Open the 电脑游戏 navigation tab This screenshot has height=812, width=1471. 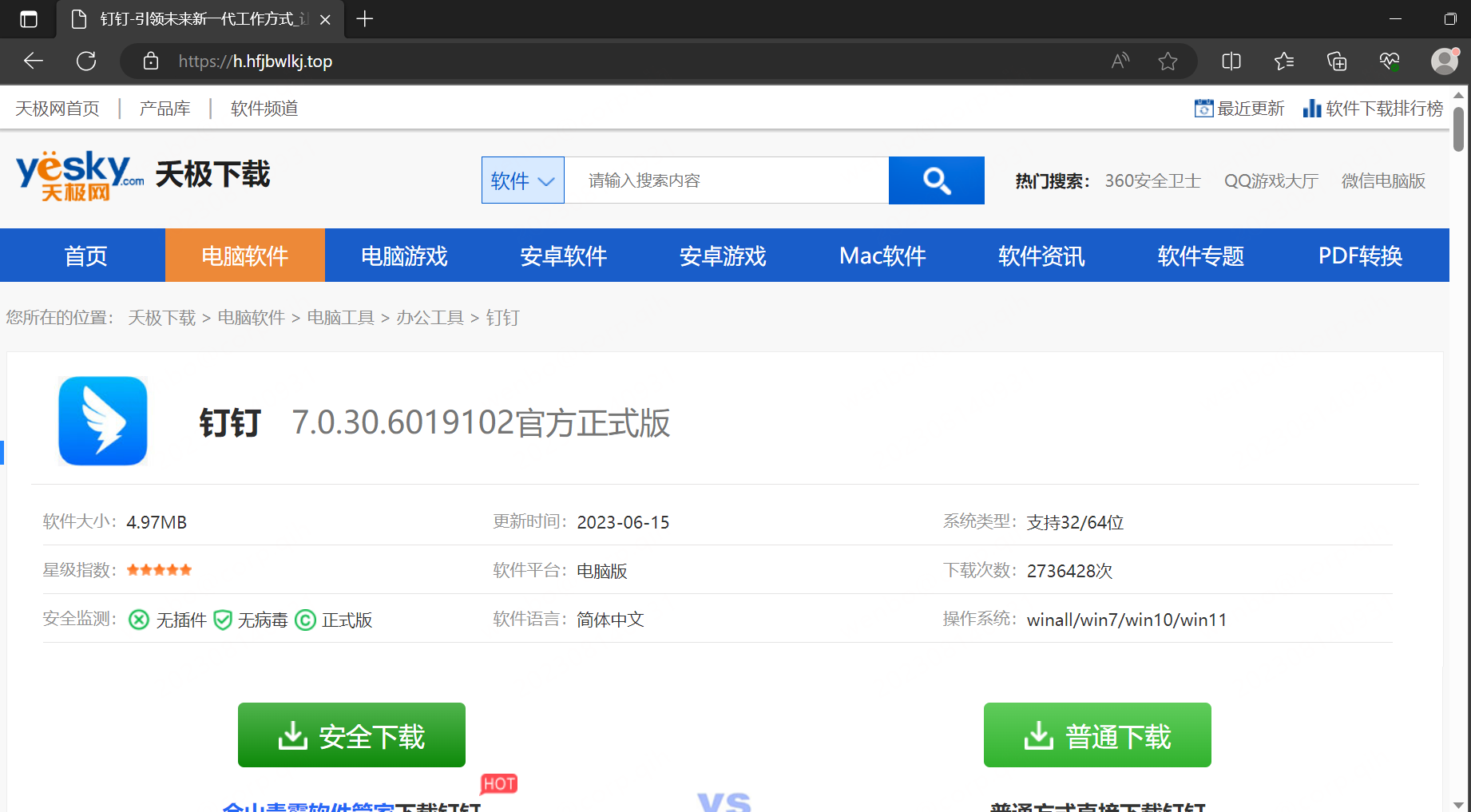(x=404, y=255)
